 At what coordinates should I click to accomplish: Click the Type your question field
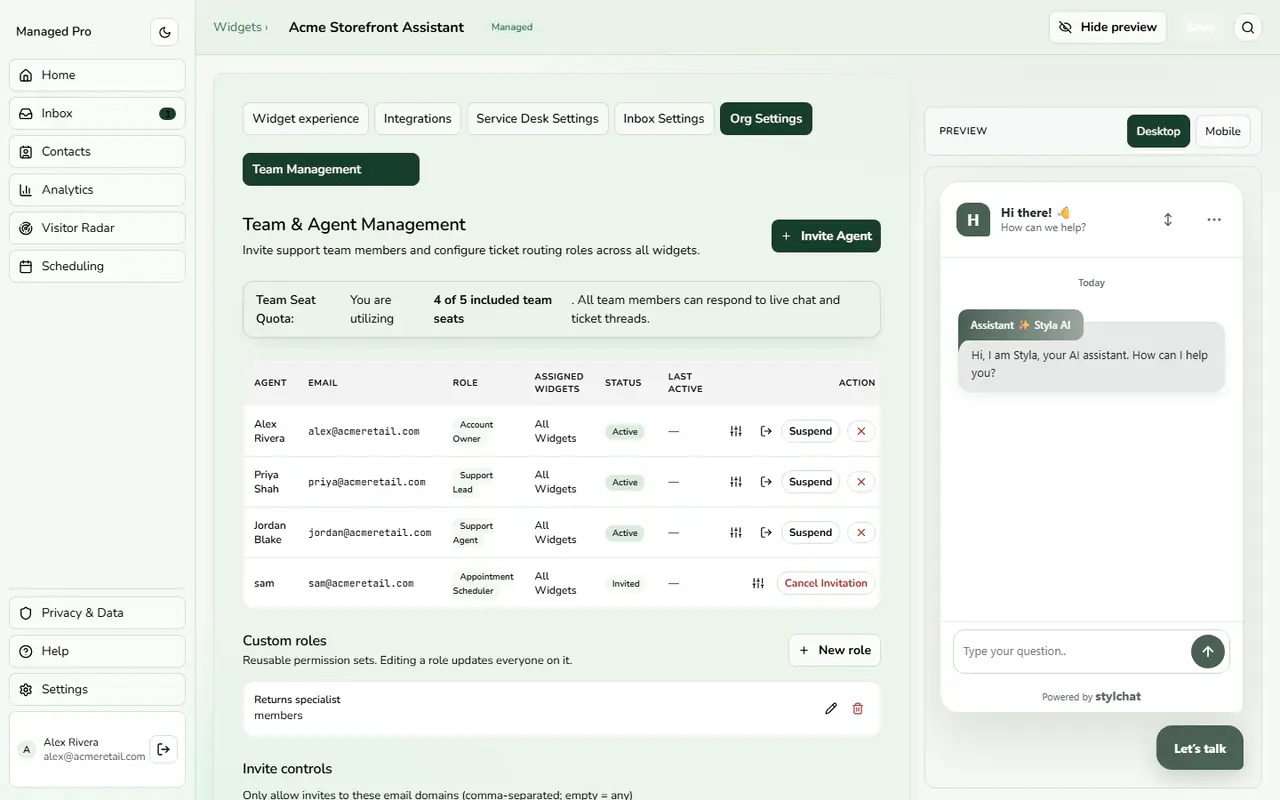click(x=1070, y=651)
